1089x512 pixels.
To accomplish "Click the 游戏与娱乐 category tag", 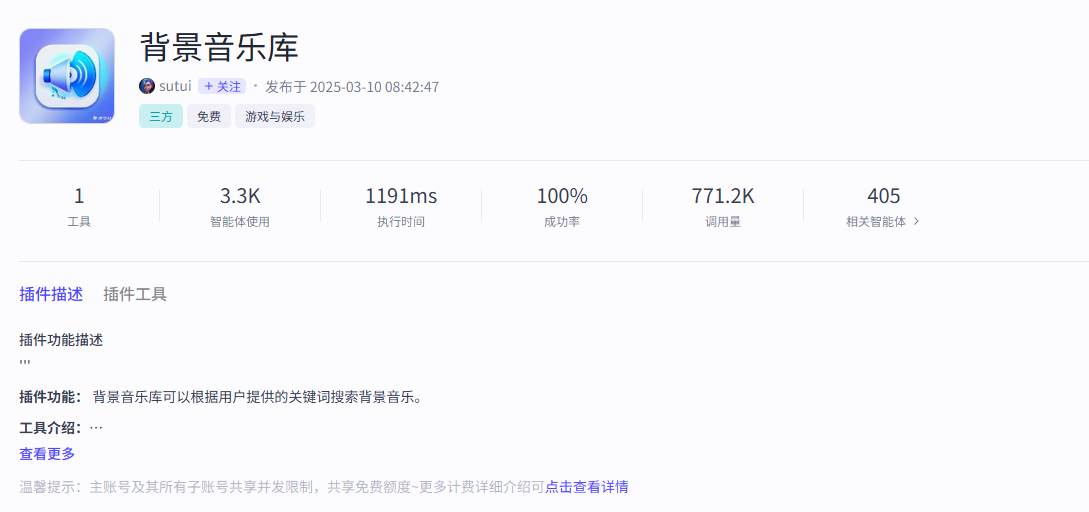I will point(274,116).
